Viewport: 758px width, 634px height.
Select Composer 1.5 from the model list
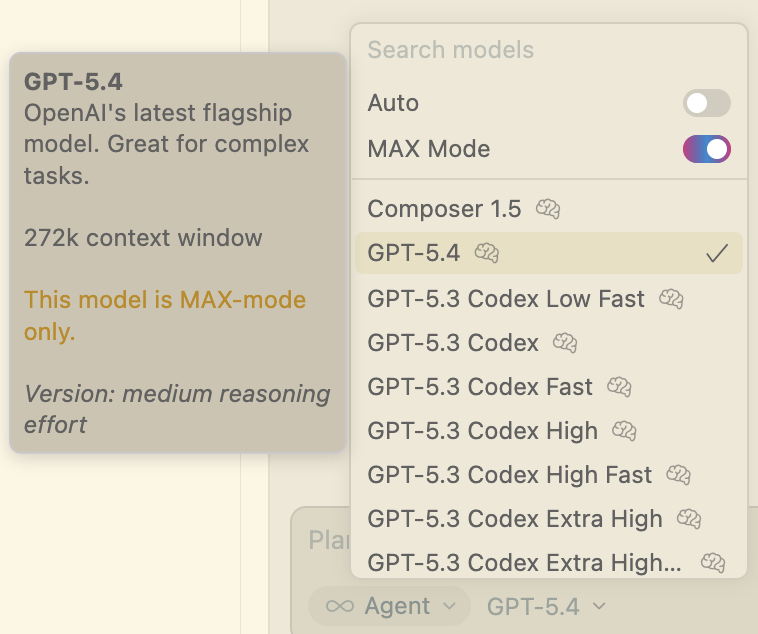(444, 209)
